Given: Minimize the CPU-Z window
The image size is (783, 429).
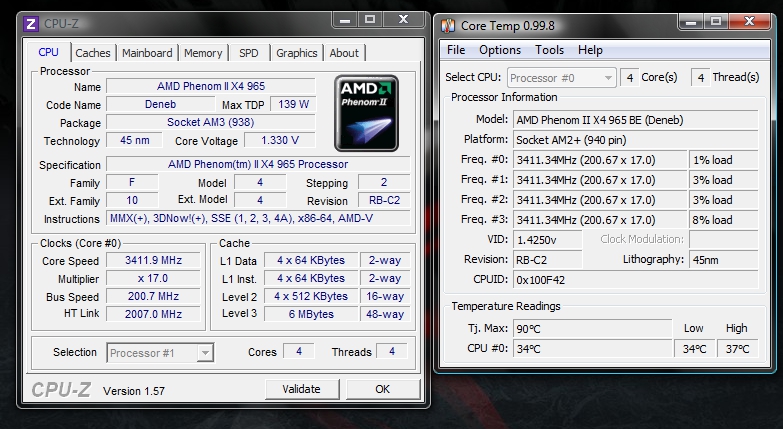Looking at the screenshot, I should click(345, 20).
